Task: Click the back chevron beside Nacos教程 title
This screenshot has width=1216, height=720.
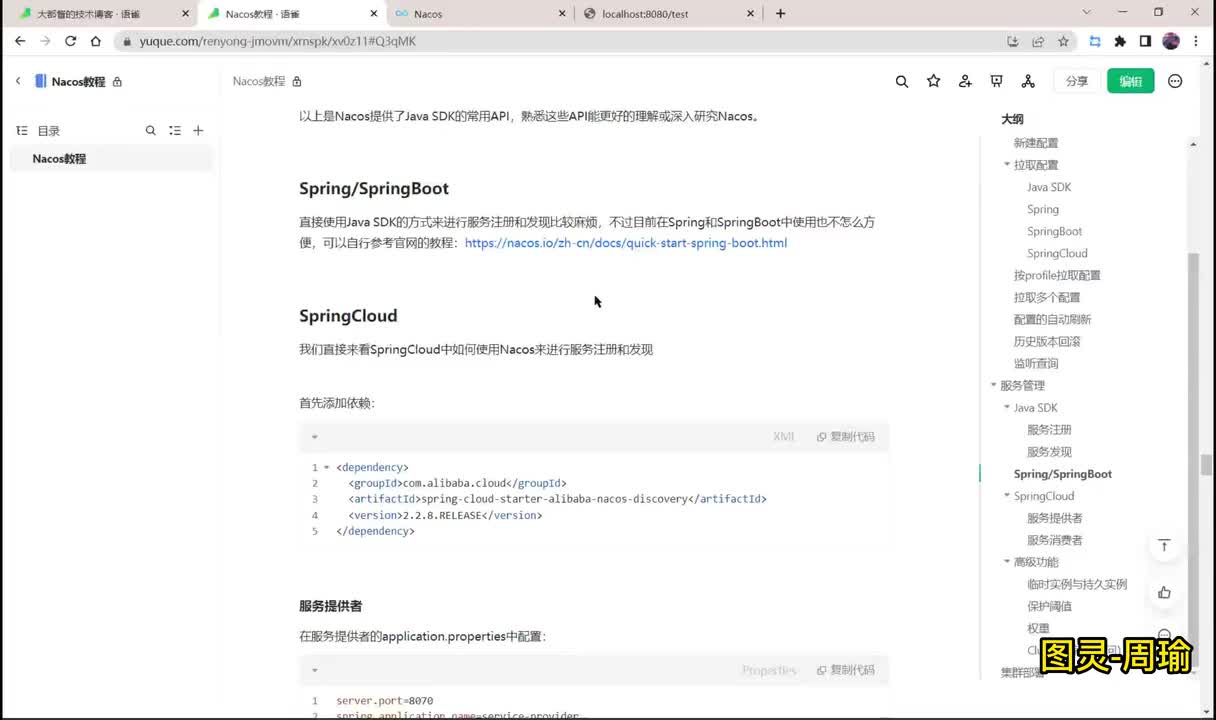Action: pyautogui.click(x=18, y=81)
